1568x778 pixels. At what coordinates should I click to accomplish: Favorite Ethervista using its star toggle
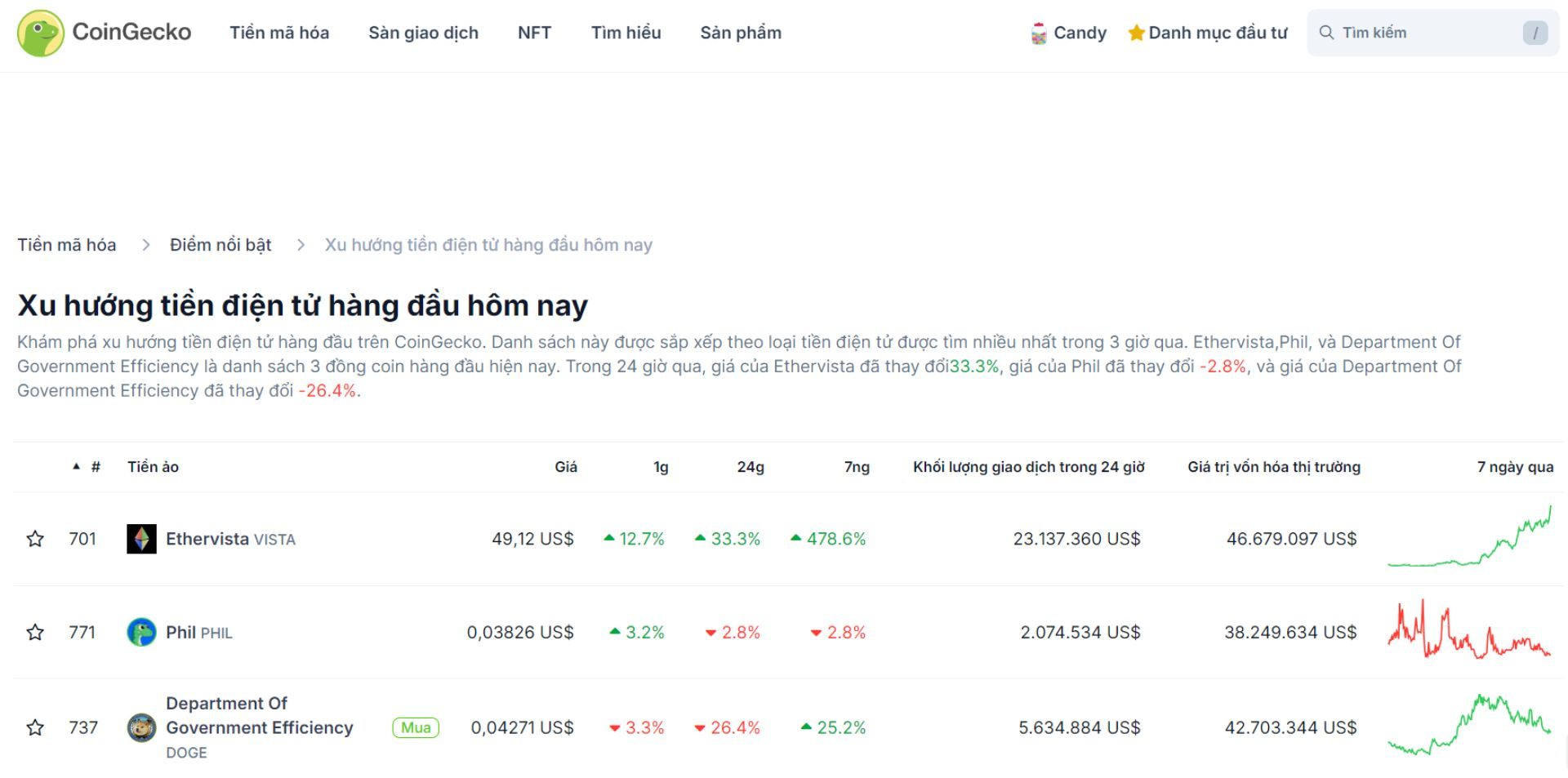point(36,538)
